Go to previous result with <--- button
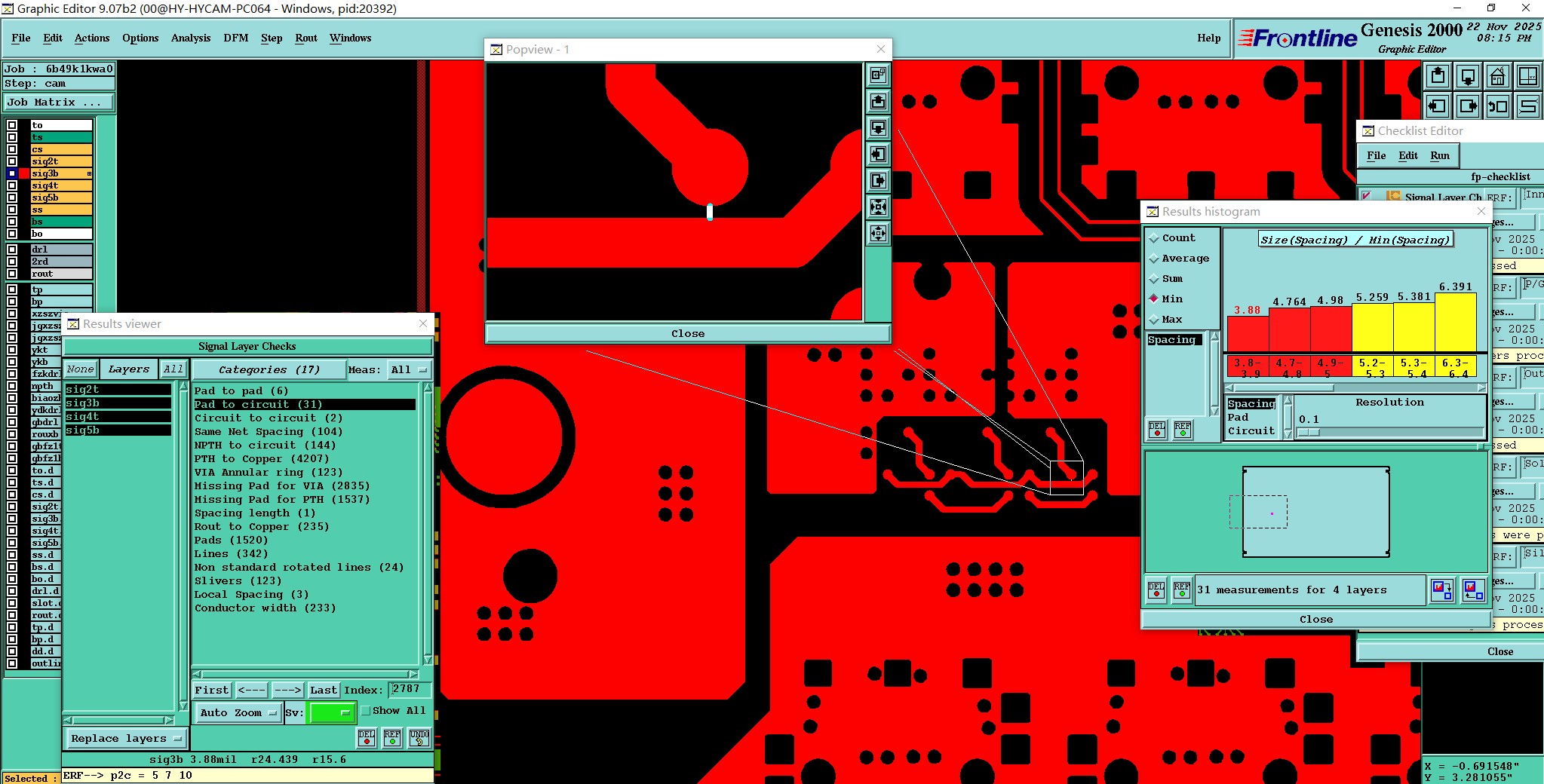The width and height of the screenshot is (1544, 784). 251,690
